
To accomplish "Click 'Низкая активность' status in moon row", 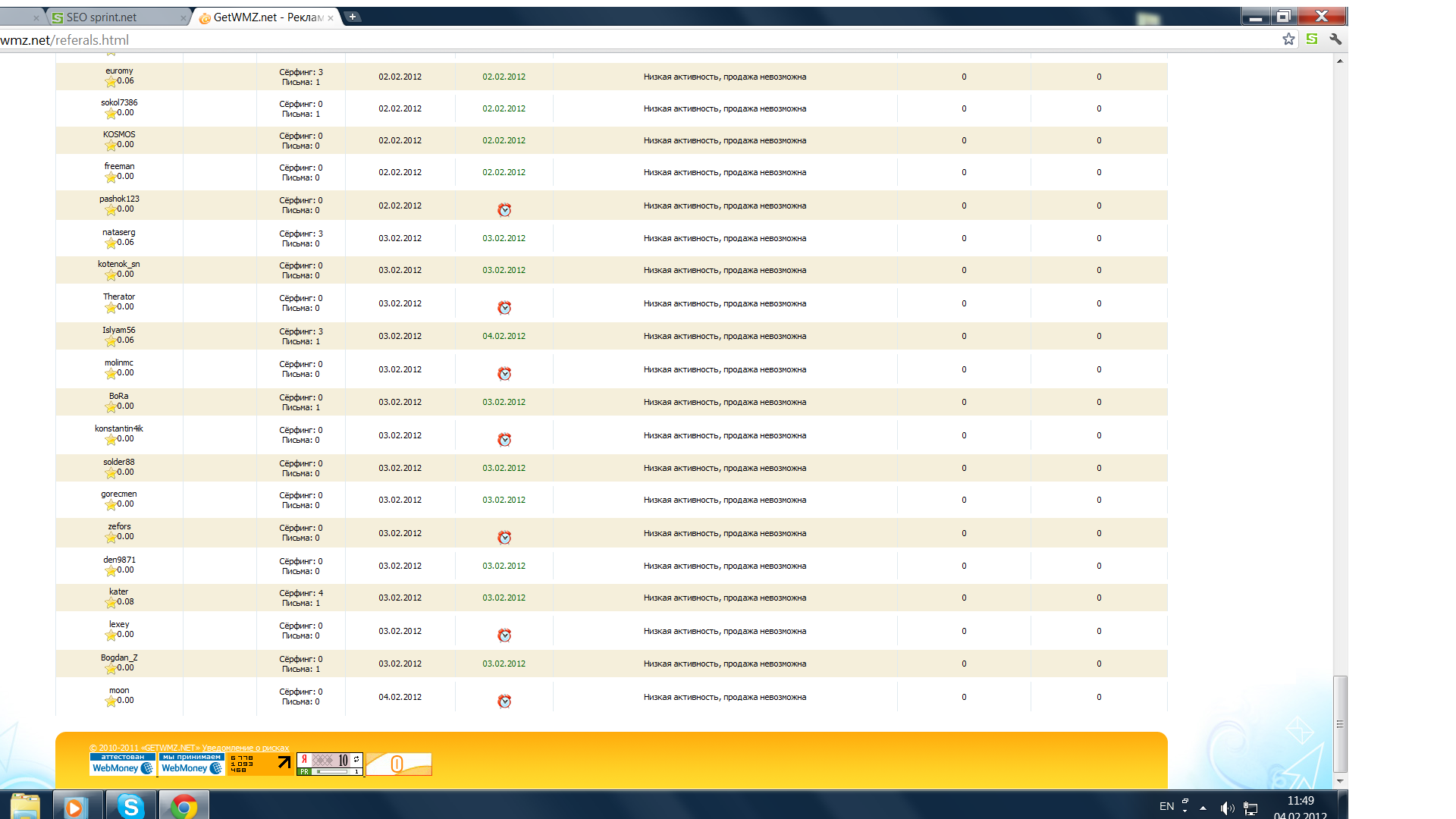I will coord(725,697).
